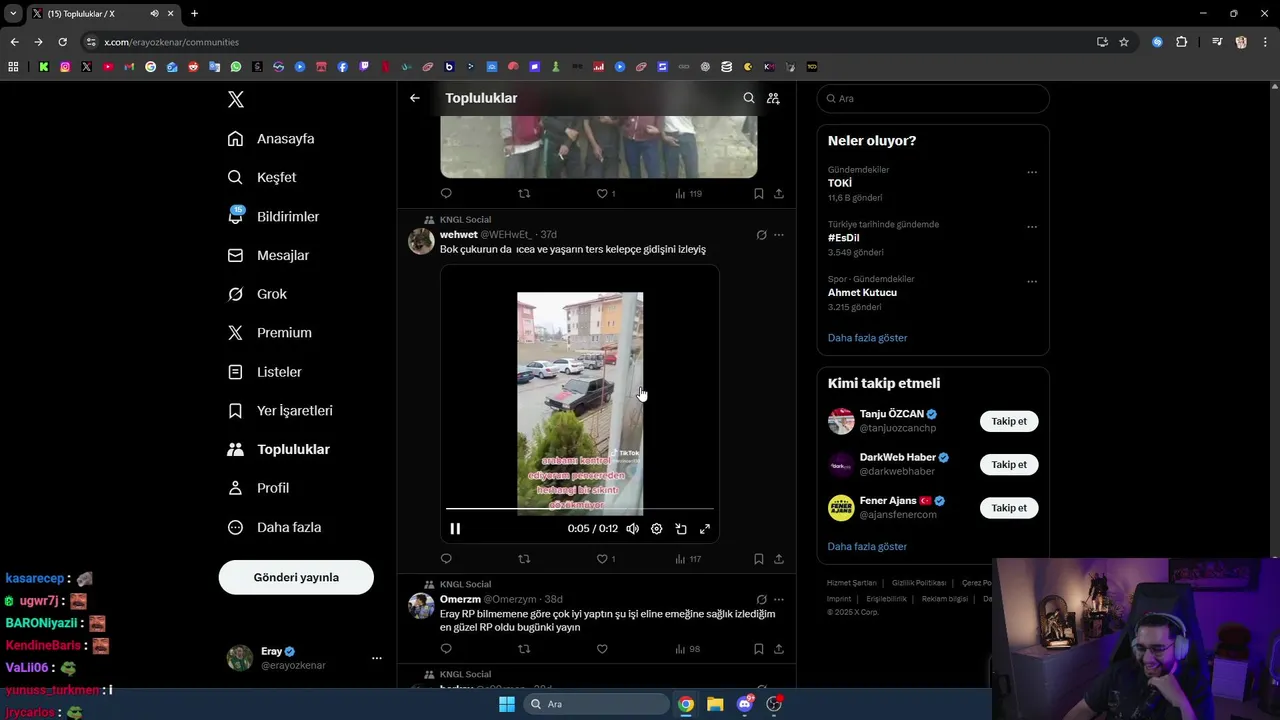The width and height of the screenshot is (1280, 720).
Task: Open KNGL Social community link above wehwet
Action: (465, 219)
